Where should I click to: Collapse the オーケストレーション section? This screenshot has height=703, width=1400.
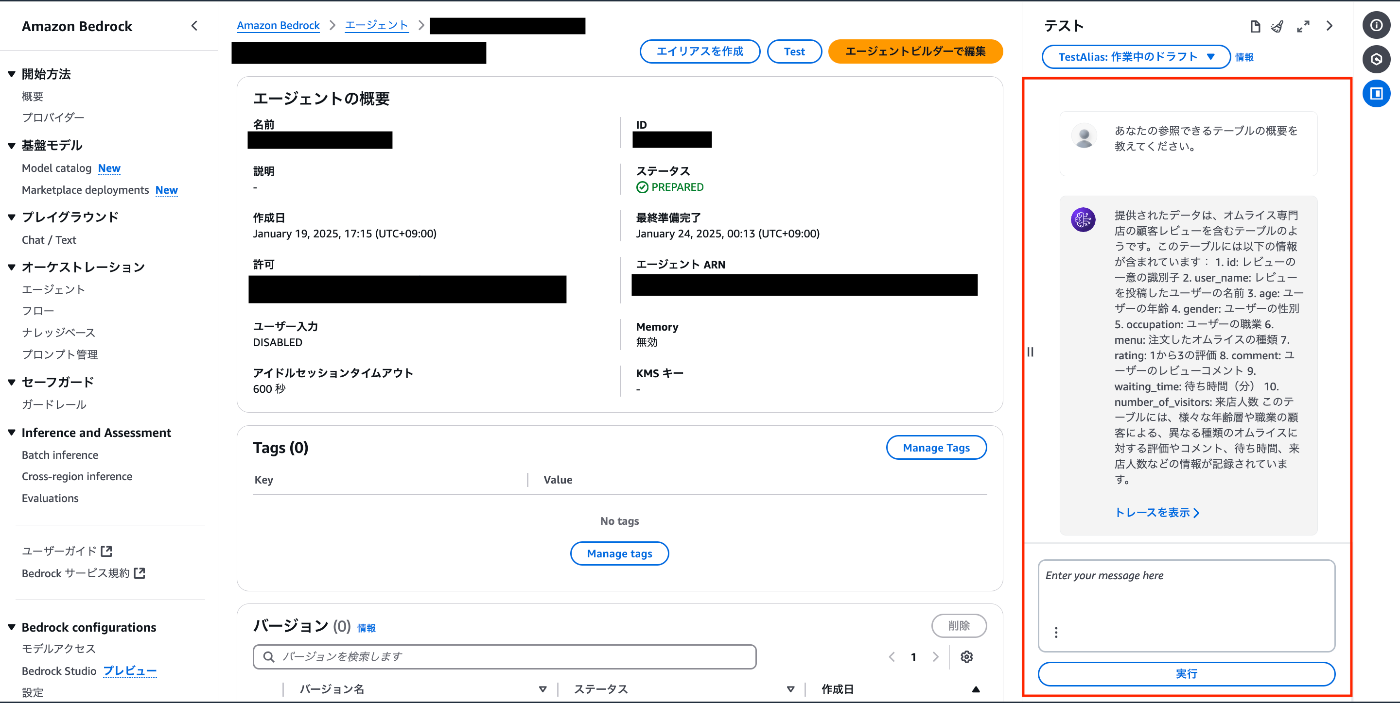tap(11, 267)
